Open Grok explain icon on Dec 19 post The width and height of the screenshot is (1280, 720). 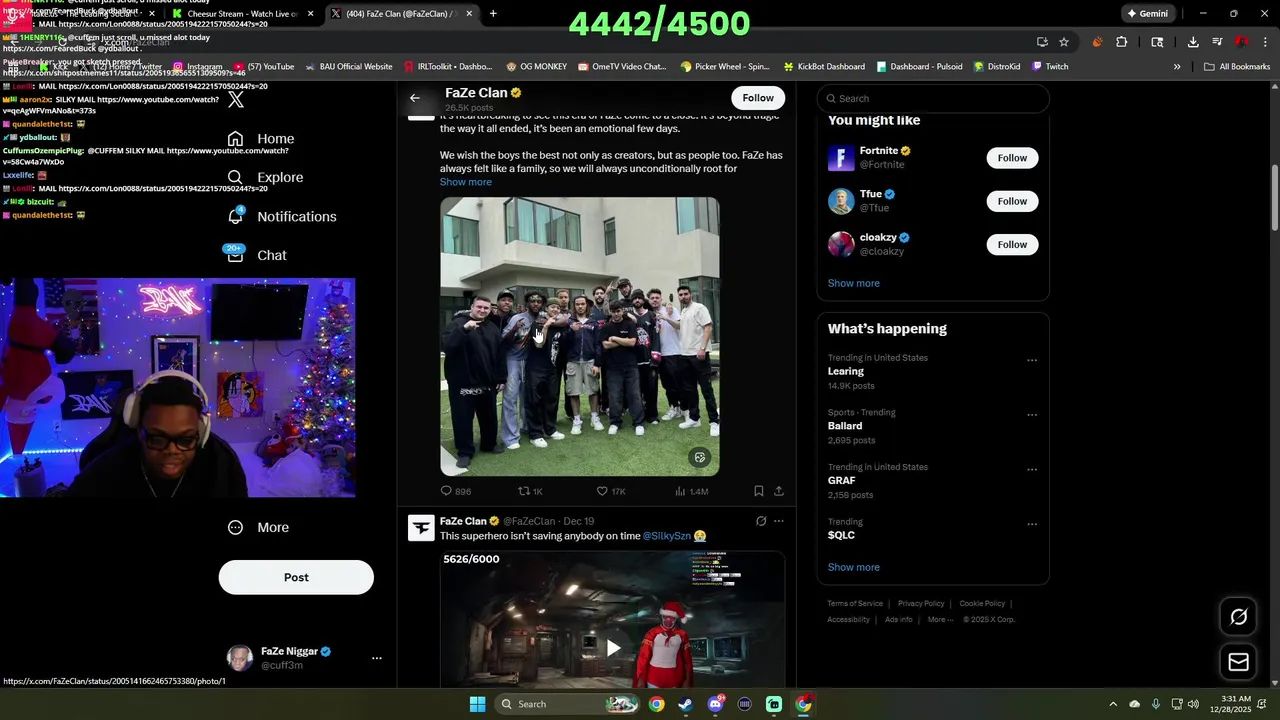click(761, 521)
